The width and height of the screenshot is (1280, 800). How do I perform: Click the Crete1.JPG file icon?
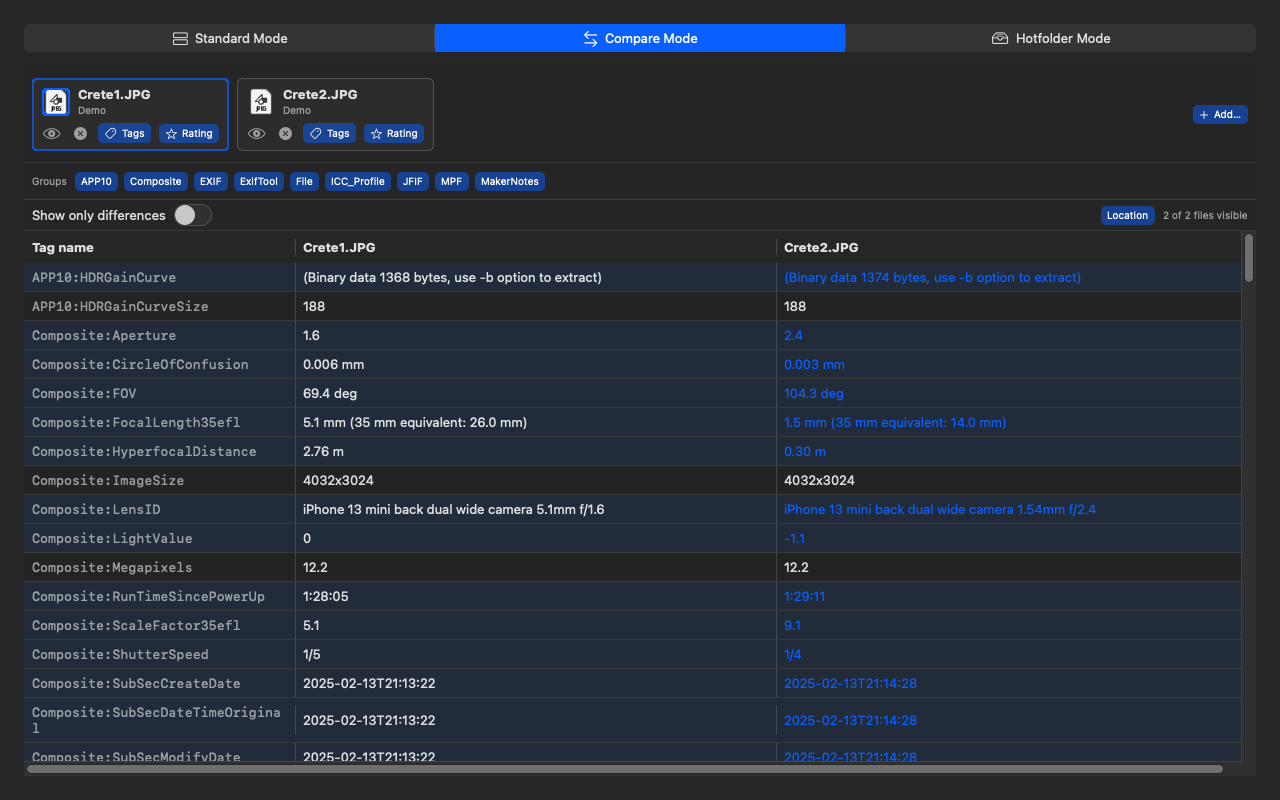click(56, 102)
